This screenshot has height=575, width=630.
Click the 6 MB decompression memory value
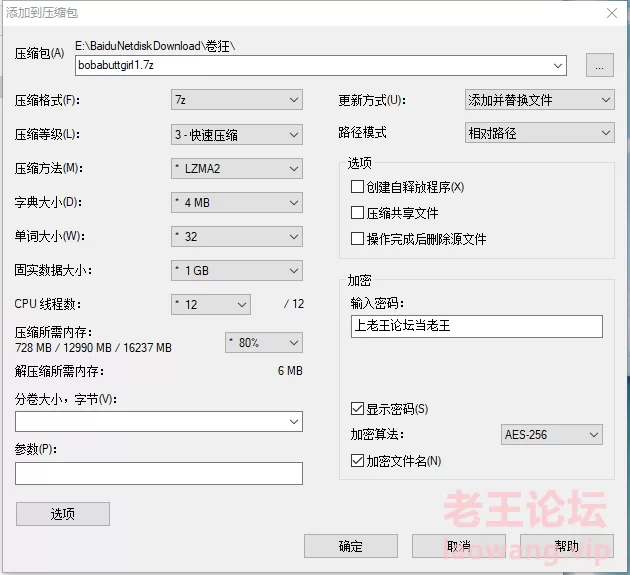coord(290,371)
